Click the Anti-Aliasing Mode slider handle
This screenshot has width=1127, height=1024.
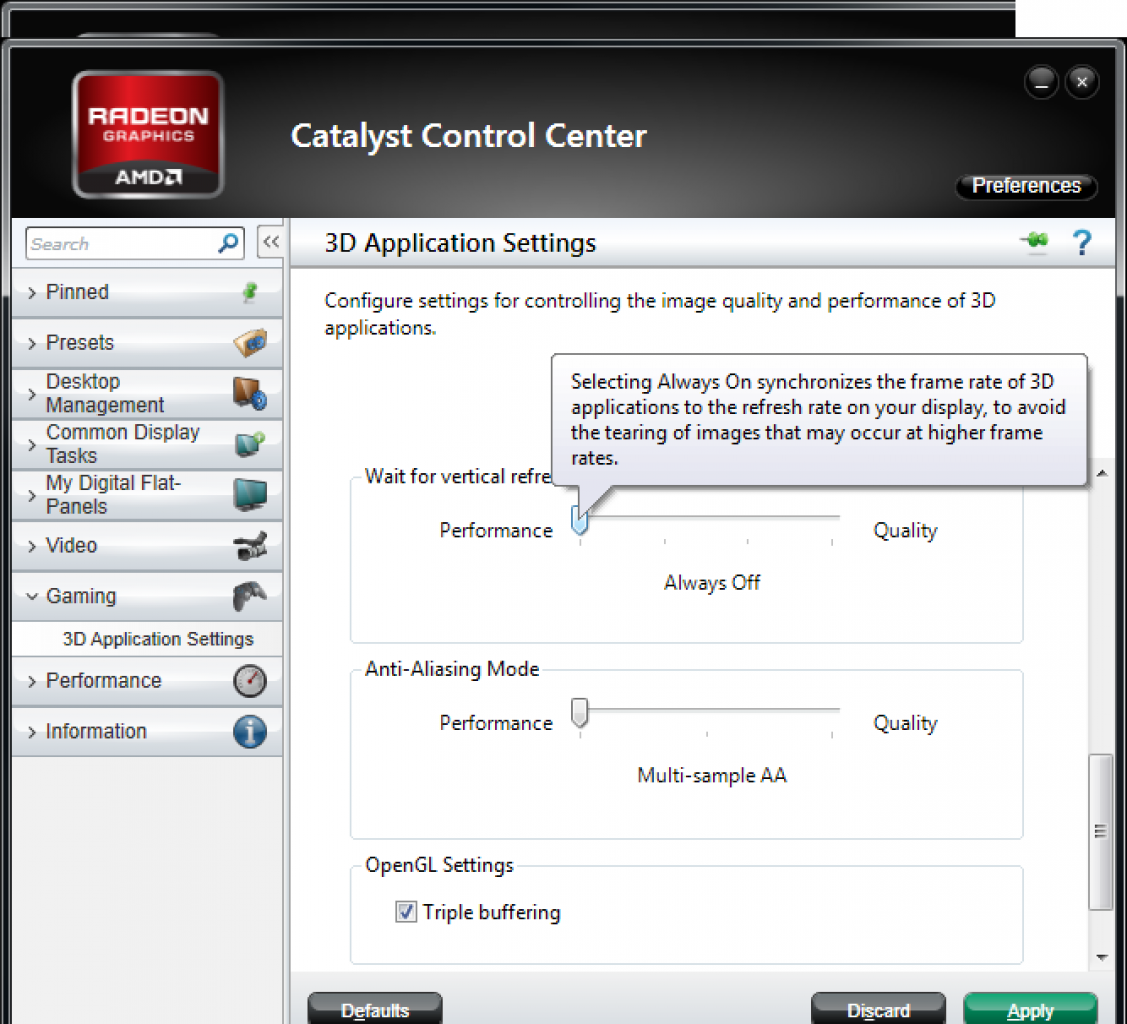pyautogui.click(x=579, y=713)
